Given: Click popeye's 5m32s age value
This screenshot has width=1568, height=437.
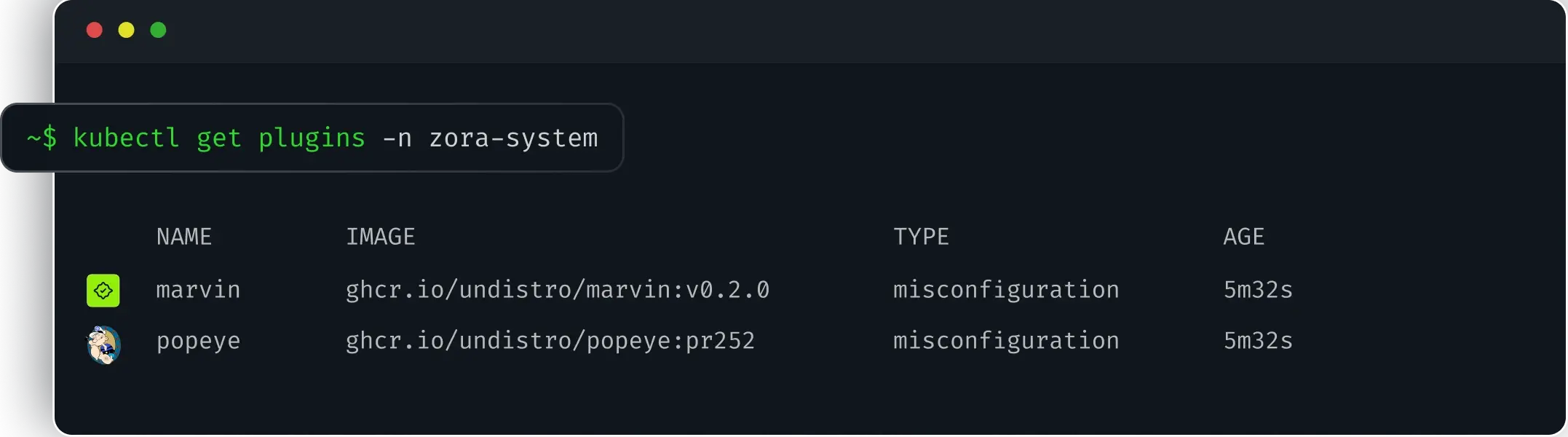Looking at the screenshot, I should (x=1258, y=341).
